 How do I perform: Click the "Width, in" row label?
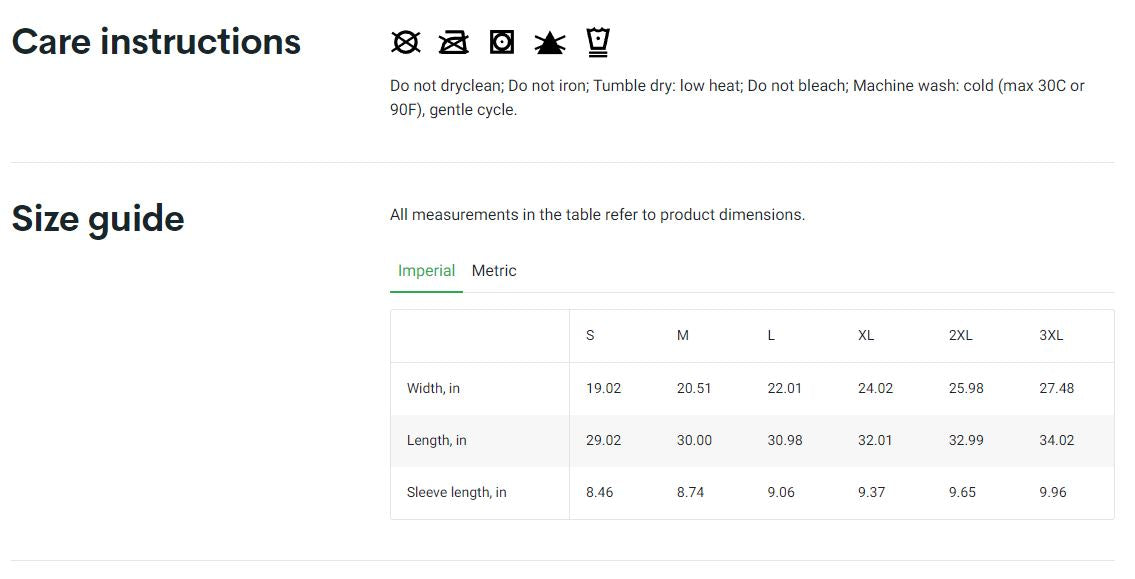433,388
